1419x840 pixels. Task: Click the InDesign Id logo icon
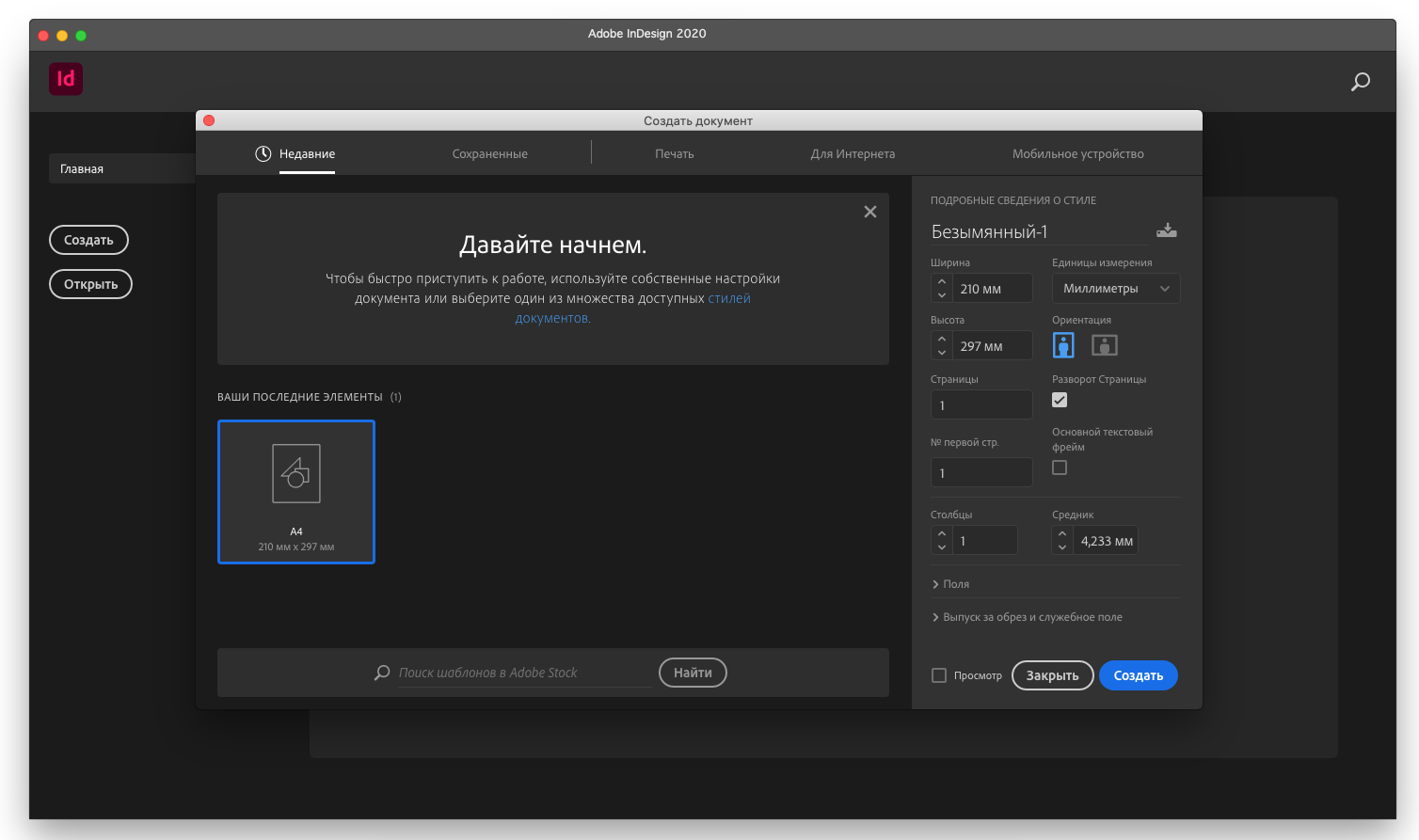[66, 79]
